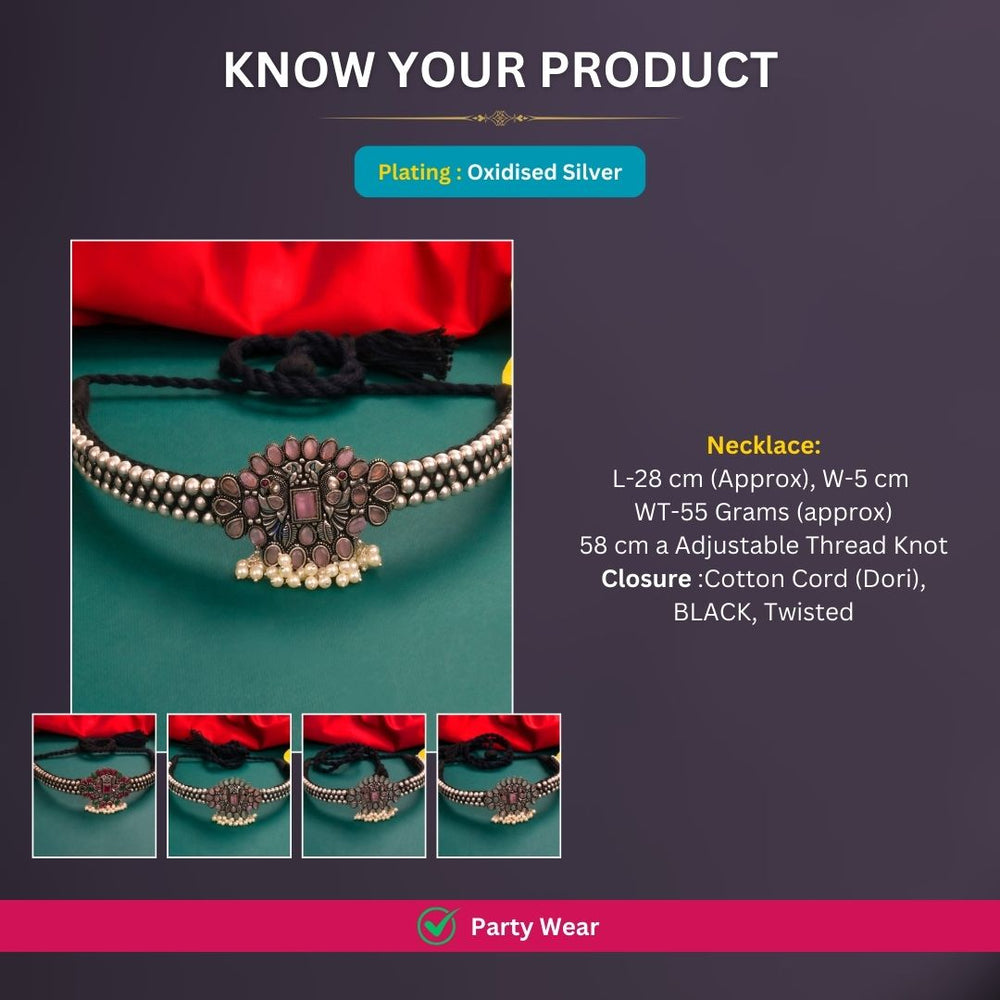Click the L-28 cm (Approx), W-5 cm line
This screenshot has height=1000, width=1000.
(x=760, y=478)
